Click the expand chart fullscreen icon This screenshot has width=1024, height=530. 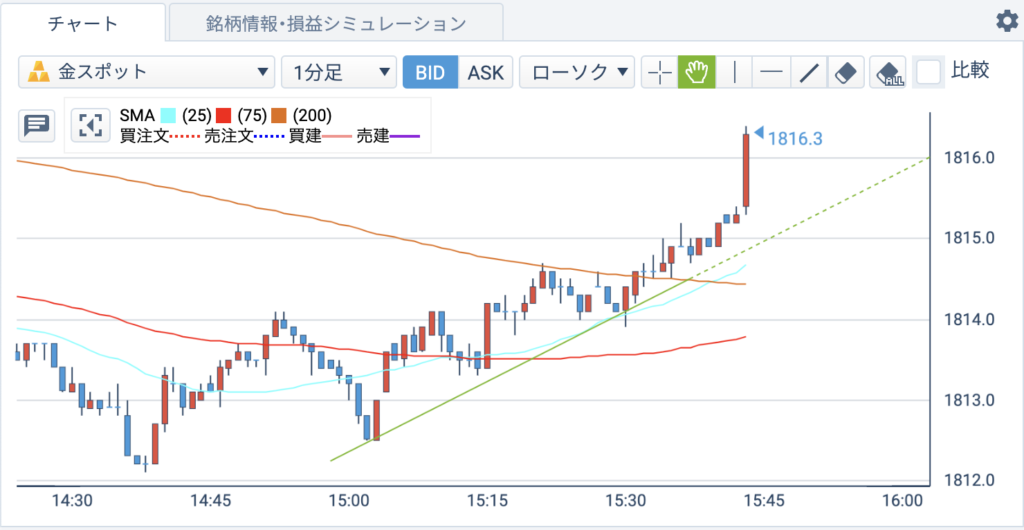[x=89, y=125]
